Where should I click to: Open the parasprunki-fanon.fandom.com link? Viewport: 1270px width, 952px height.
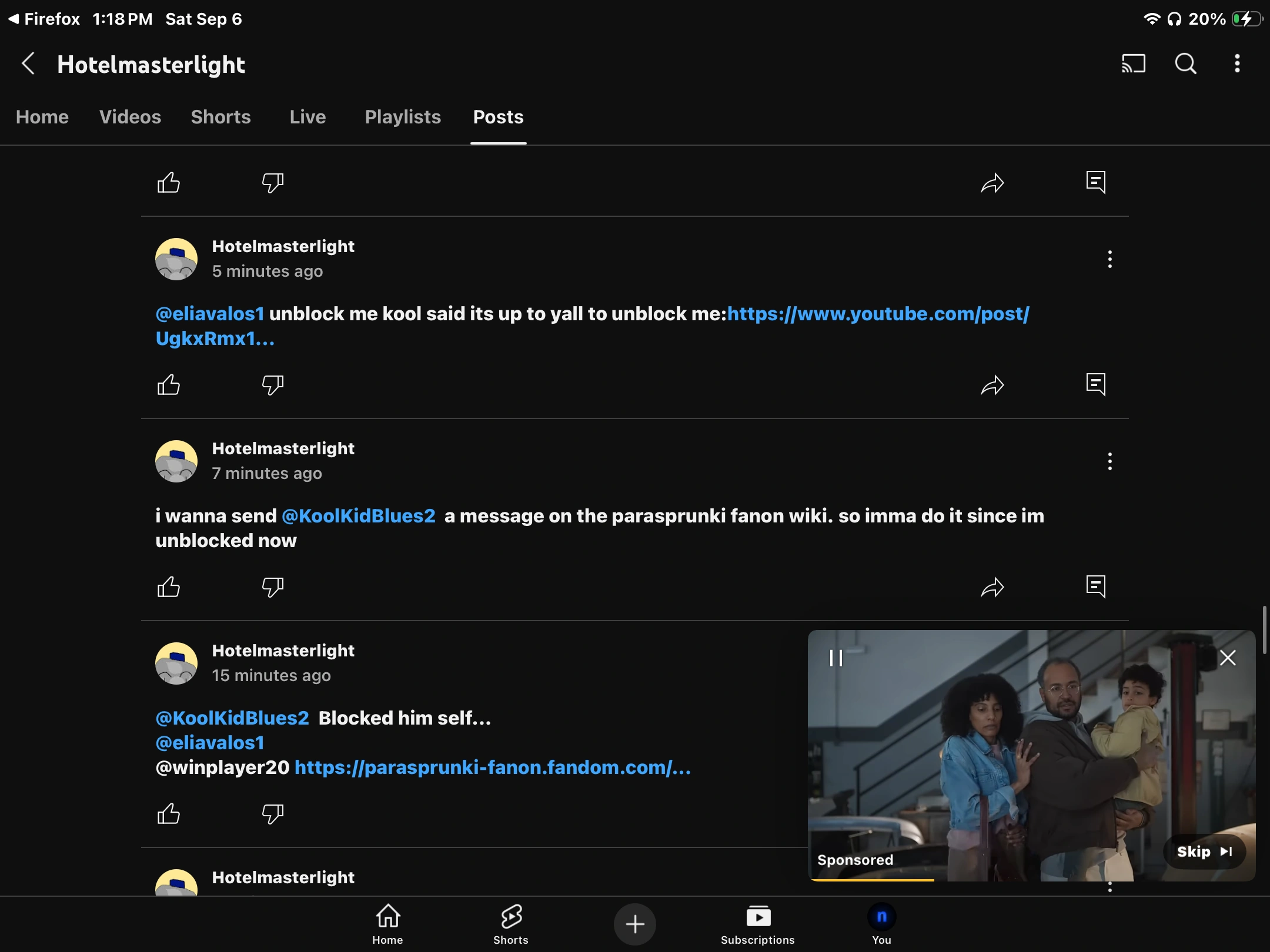point(493,767)
